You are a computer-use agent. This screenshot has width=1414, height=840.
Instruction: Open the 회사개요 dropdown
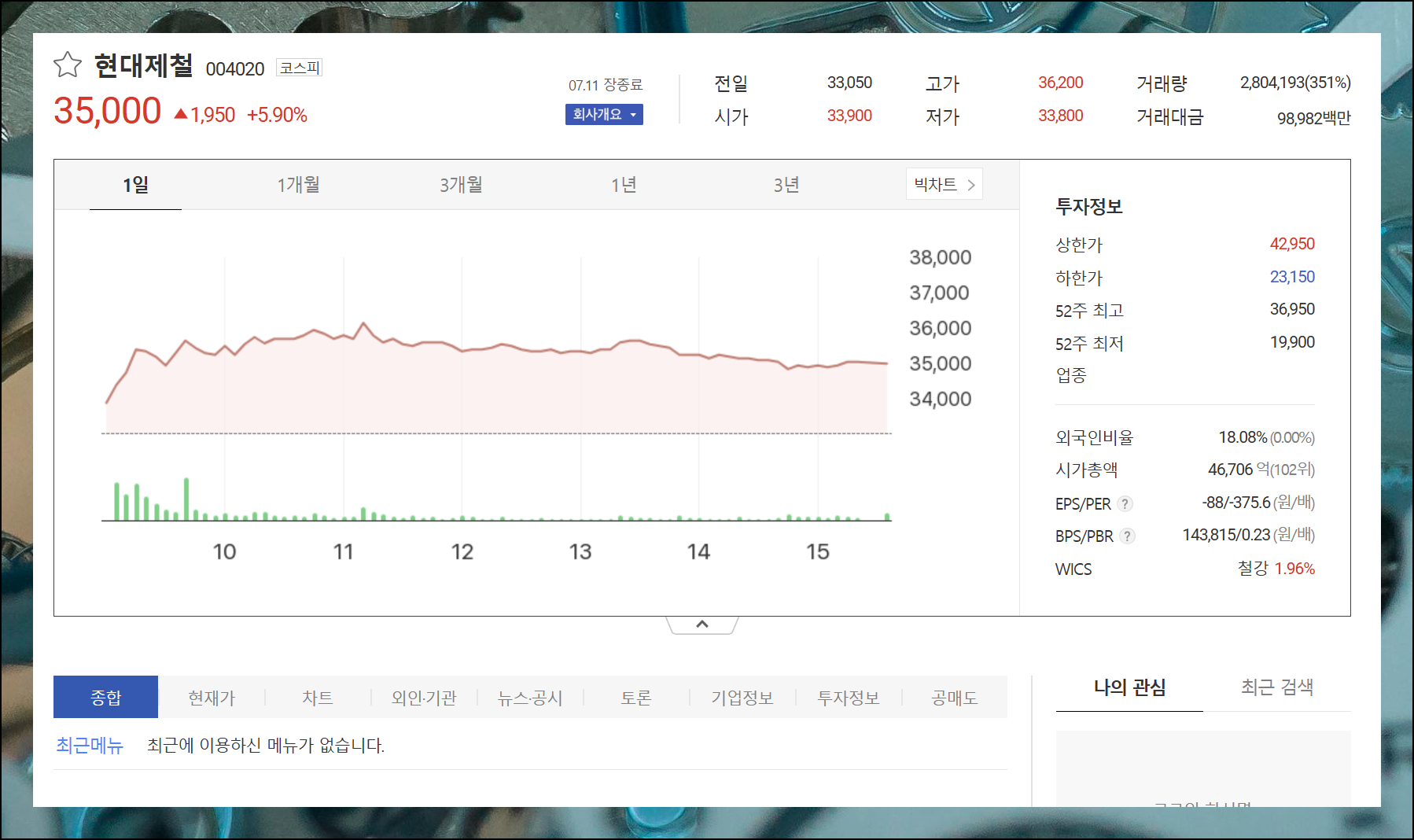(604, 114)
